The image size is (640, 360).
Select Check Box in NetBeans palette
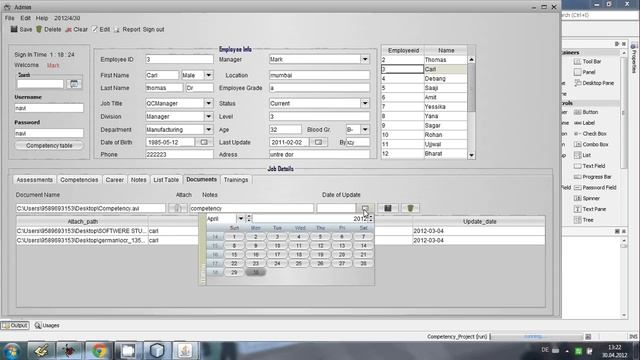click(590, 133)
